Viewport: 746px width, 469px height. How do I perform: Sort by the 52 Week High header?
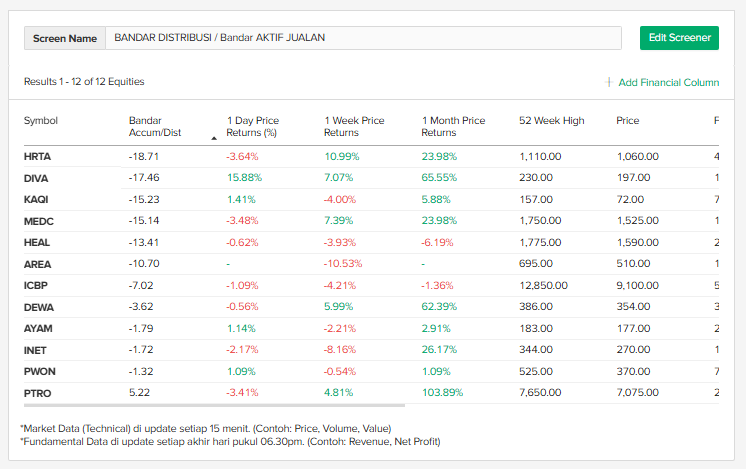coord(551,121)
